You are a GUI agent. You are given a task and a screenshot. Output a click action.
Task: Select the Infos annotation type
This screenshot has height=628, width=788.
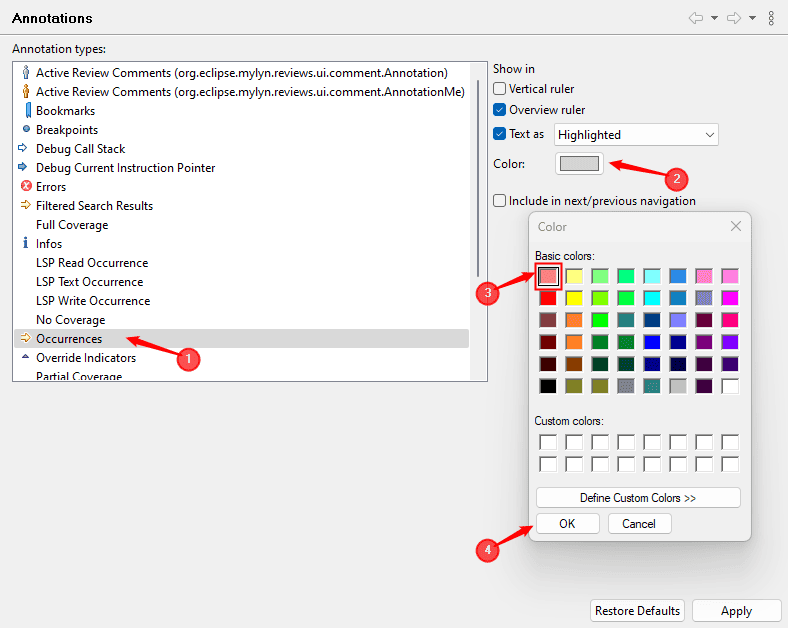(x=242, y=244)
